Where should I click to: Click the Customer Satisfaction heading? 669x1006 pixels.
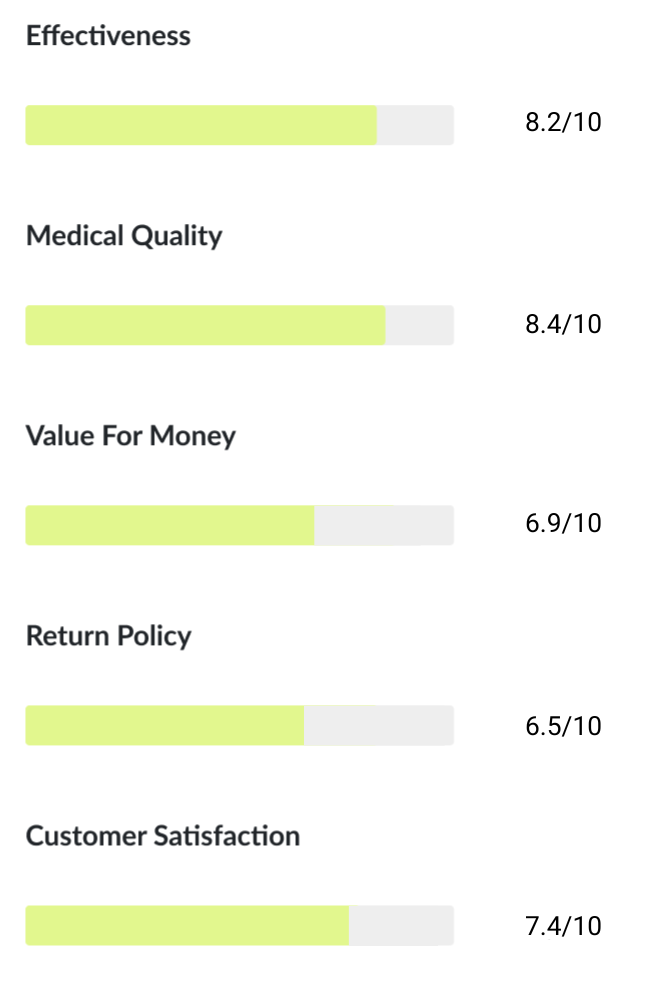[x=163, y=836]
